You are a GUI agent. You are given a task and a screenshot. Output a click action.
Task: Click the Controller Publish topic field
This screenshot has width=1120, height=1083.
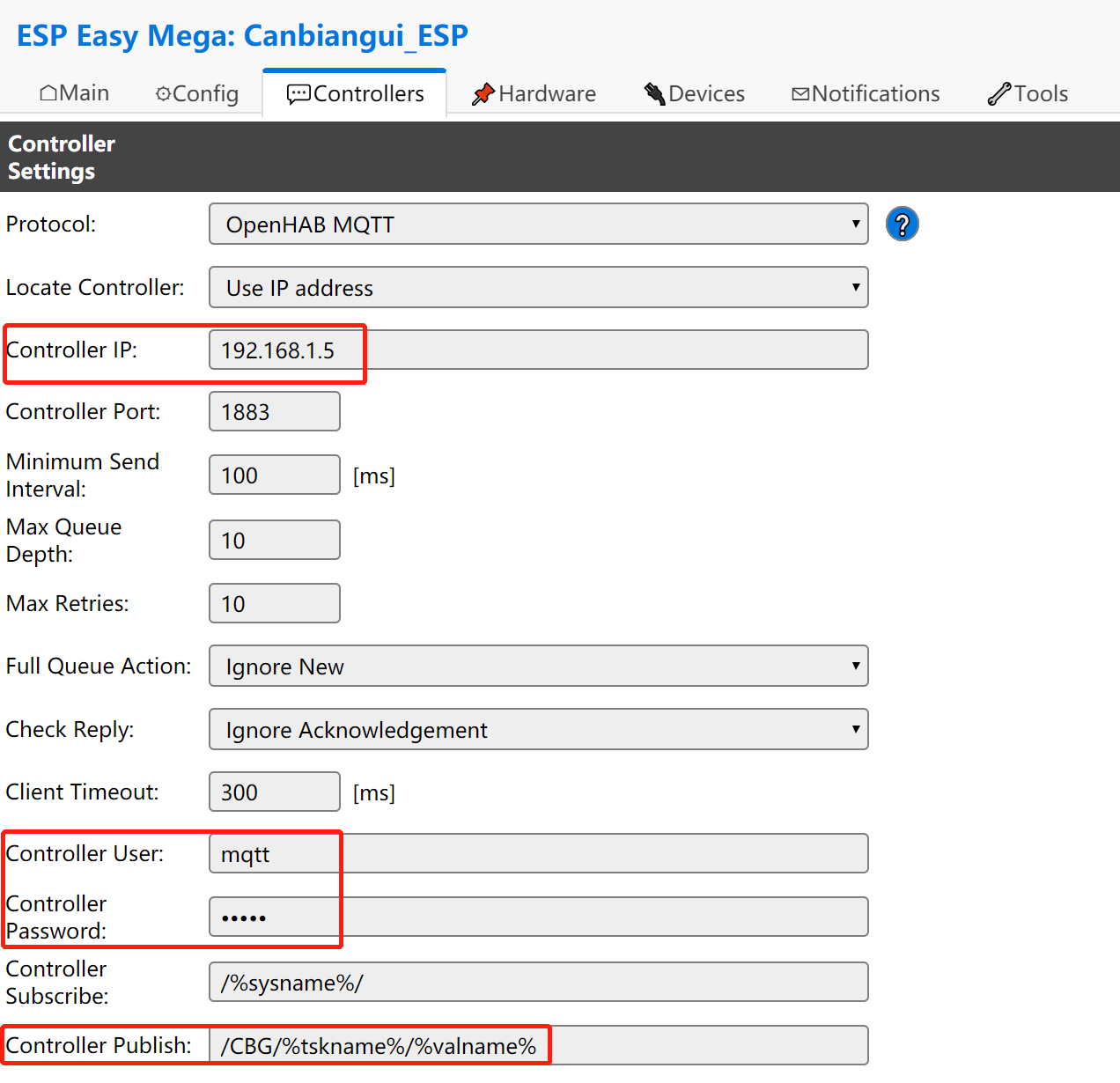click(538, 1046)
